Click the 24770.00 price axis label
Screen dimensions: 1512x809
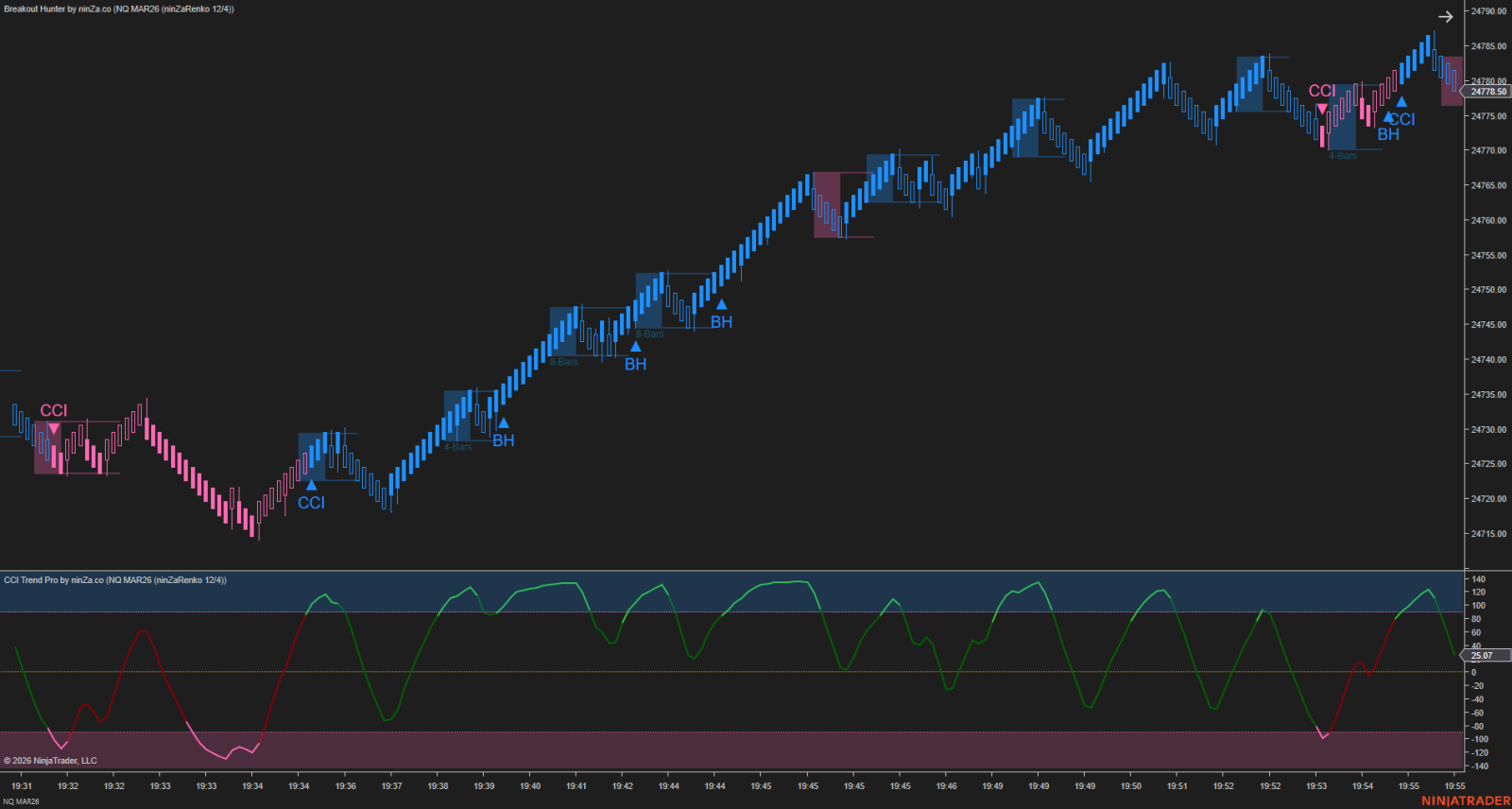(x=1488, y=150)
